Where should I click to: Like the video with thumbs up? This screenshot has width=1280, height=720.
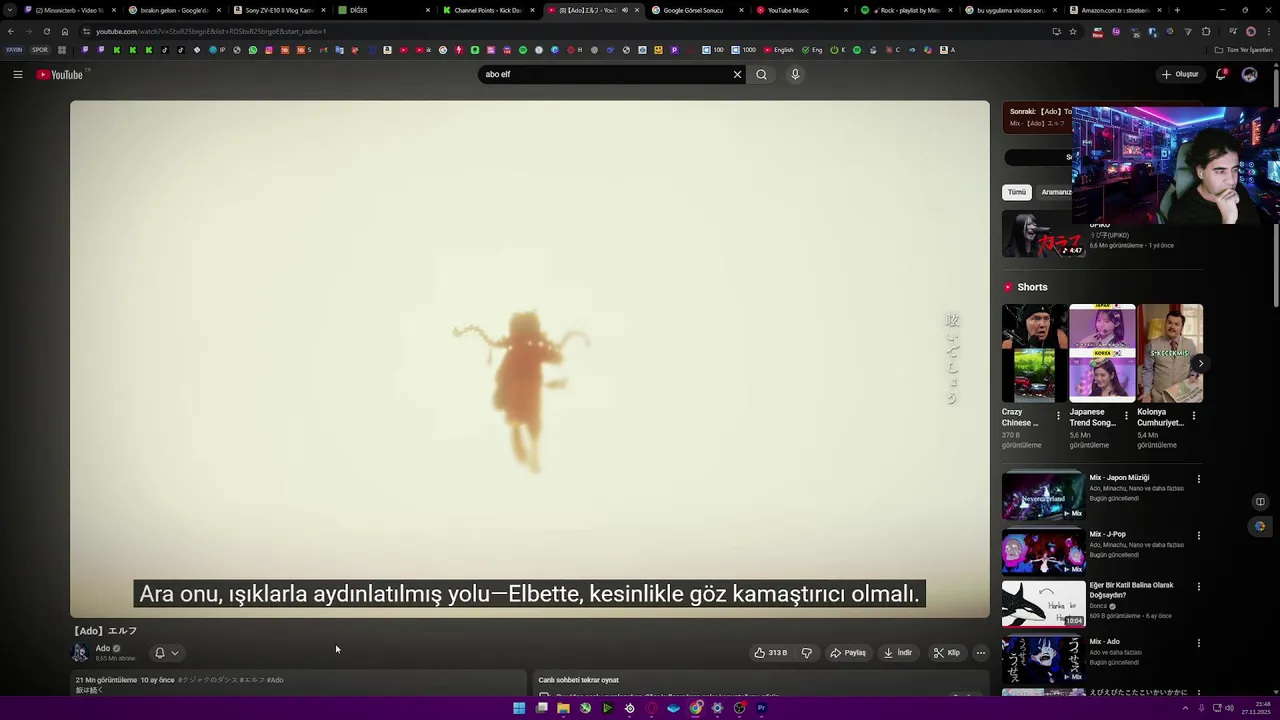pyautogui.click(x=771, y=653)
